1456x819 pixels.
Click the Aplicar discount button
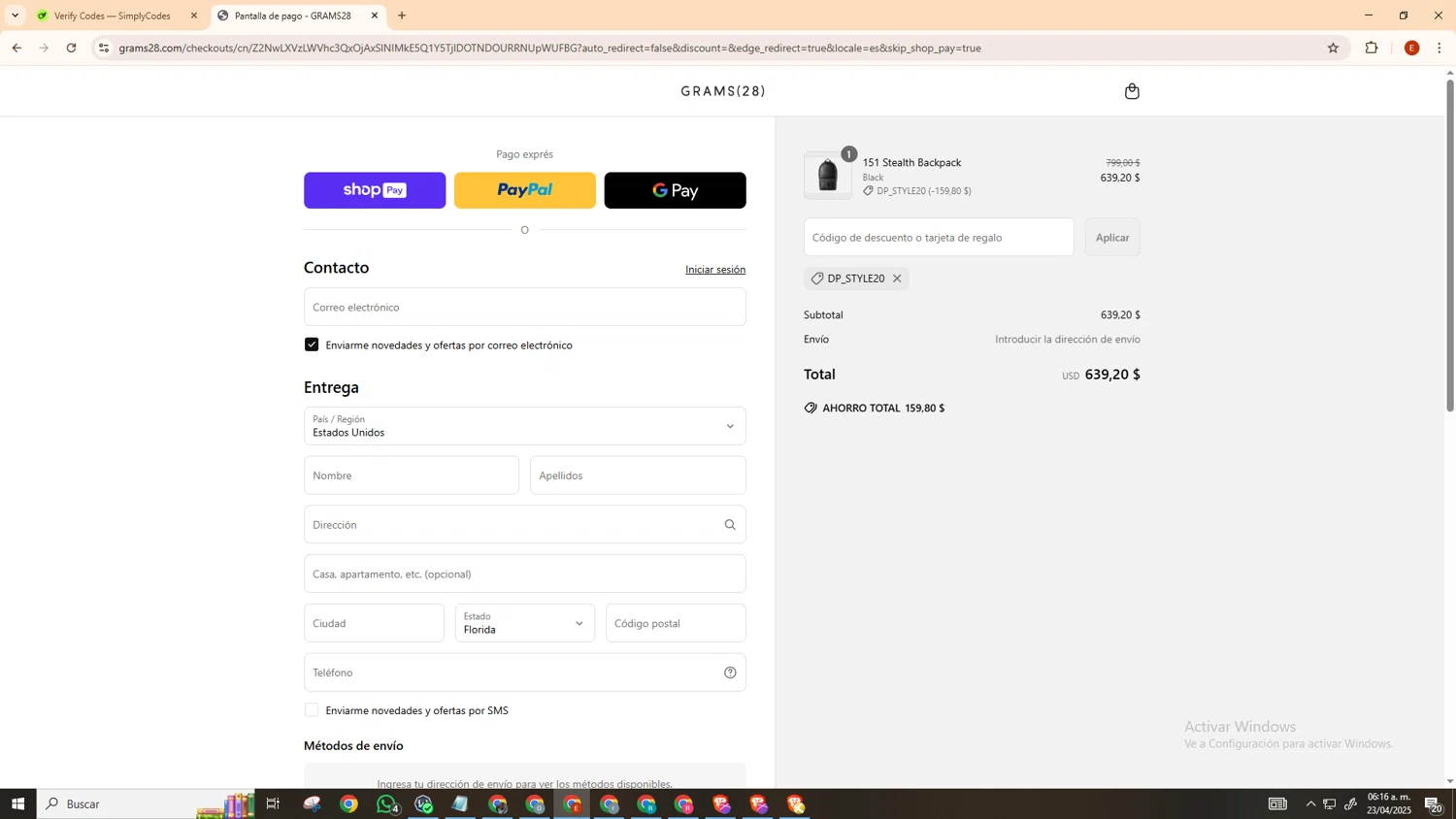coord(1112,238)
